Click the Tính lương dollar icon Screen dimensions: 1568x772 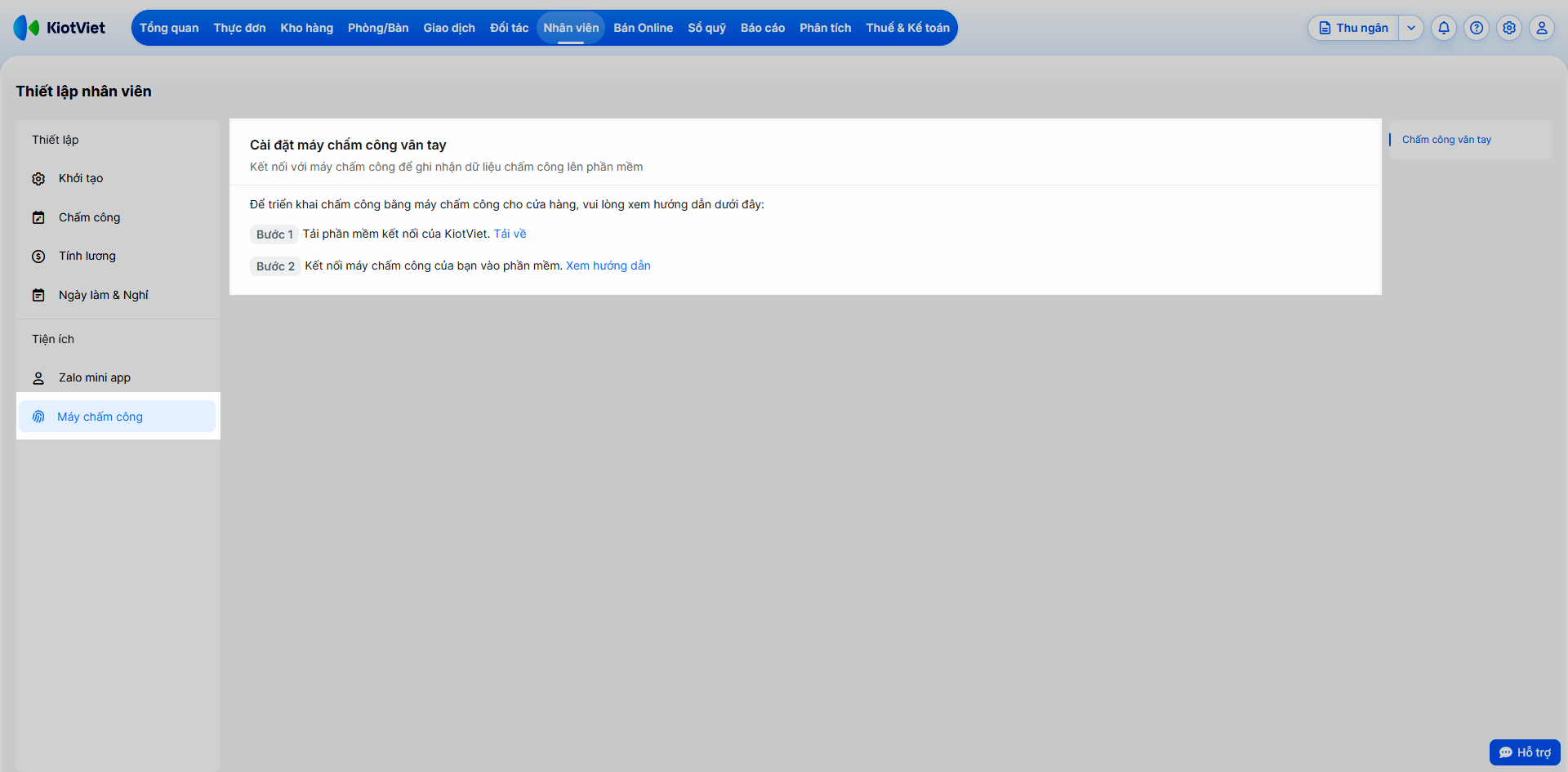(38, 257)
